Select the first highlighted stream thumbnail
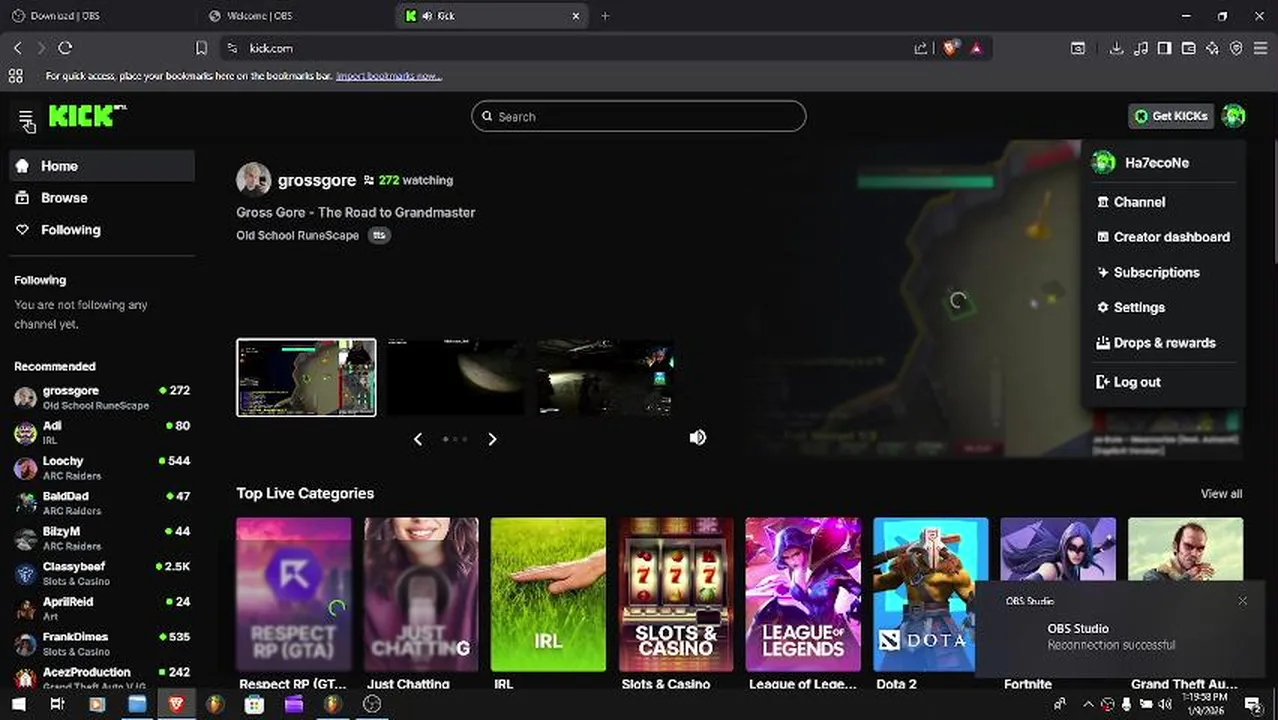1278x720 pixels. coord(306,377)
